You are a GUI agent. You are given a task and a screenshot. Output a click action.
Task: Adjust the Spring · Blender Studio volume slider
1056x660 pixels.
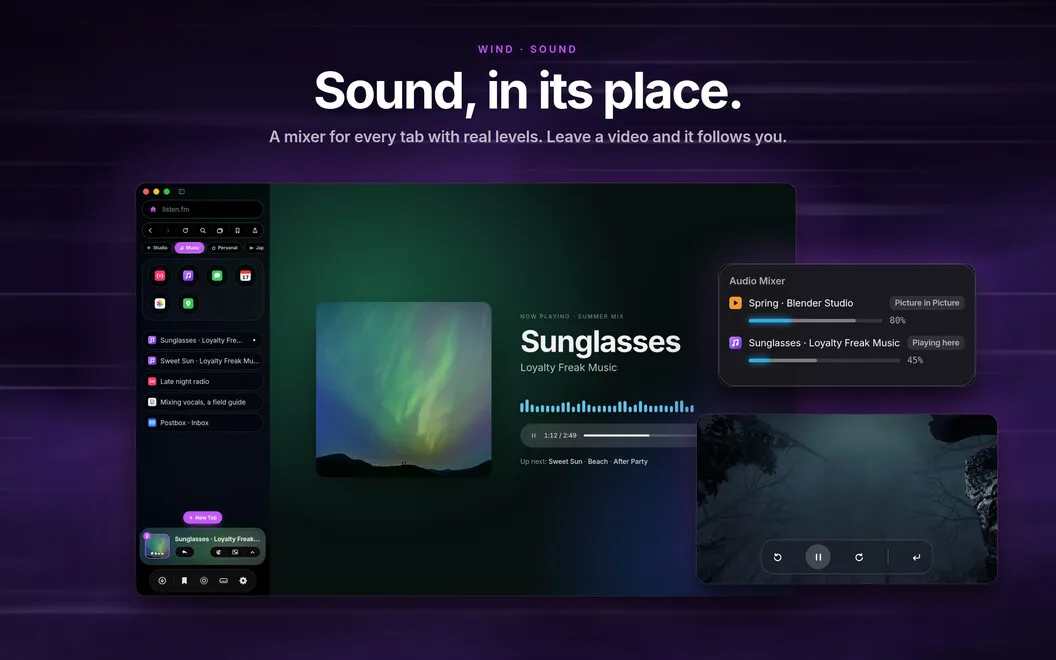pyautogui.click(x=815, y=321)
